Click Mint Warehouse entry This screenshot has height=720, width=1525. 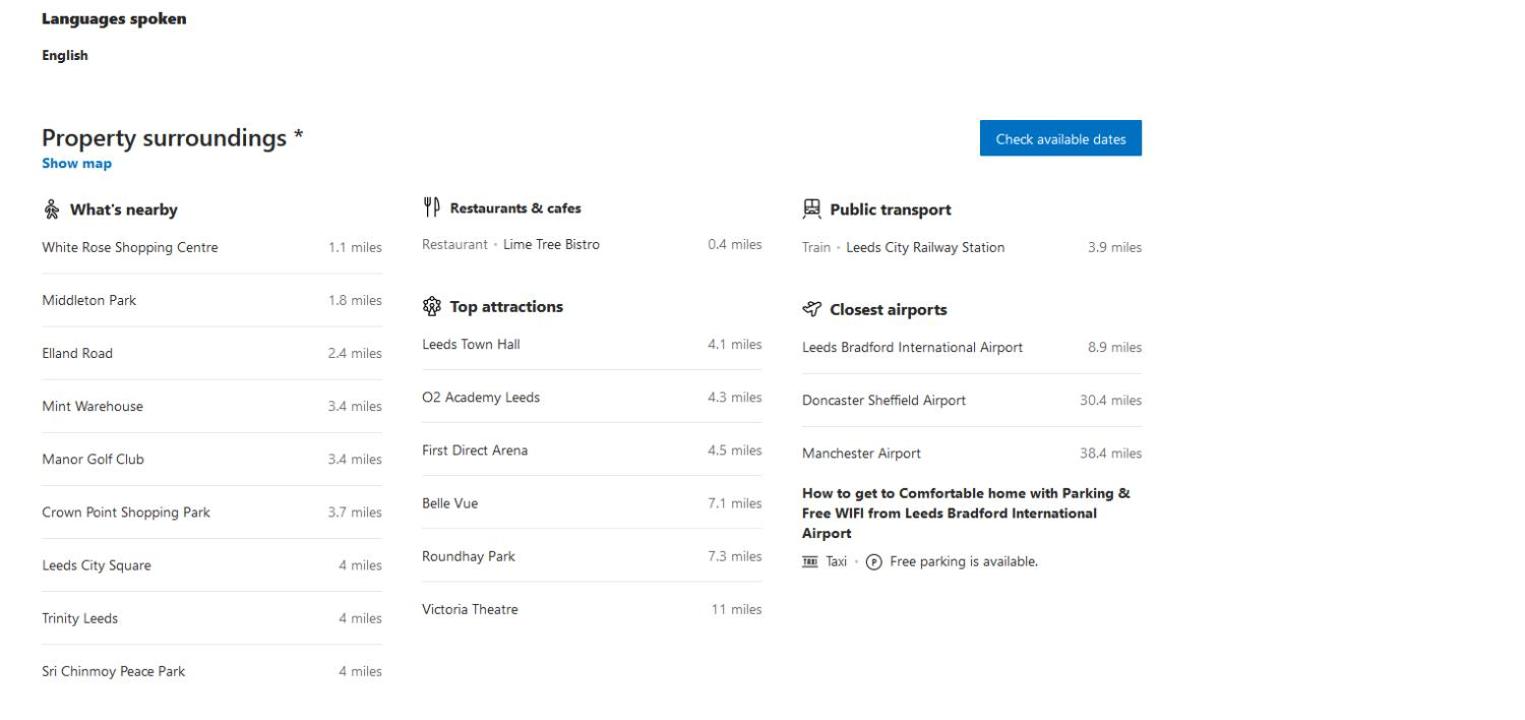212,407
